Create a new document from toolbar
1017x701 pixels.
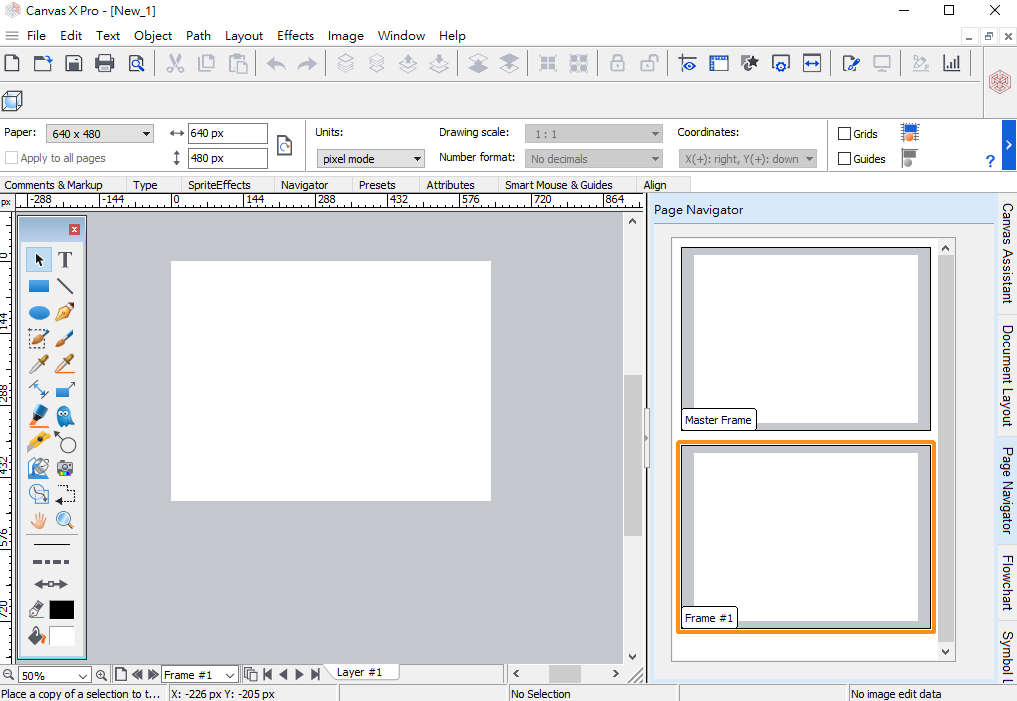tap(12, 63)
